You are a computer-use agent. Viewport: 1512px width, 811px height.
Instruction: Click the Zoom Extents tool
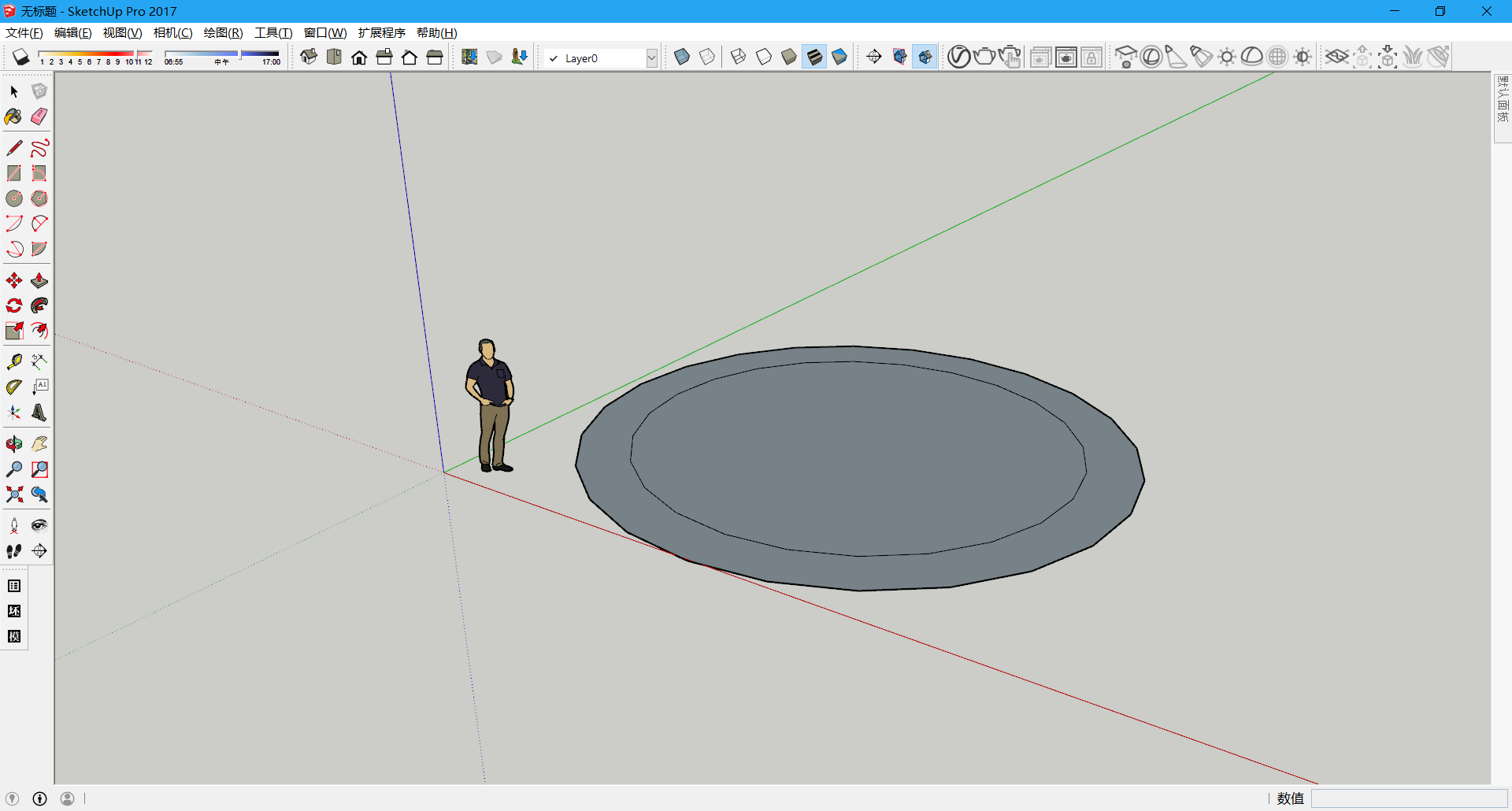coord(14,494)
